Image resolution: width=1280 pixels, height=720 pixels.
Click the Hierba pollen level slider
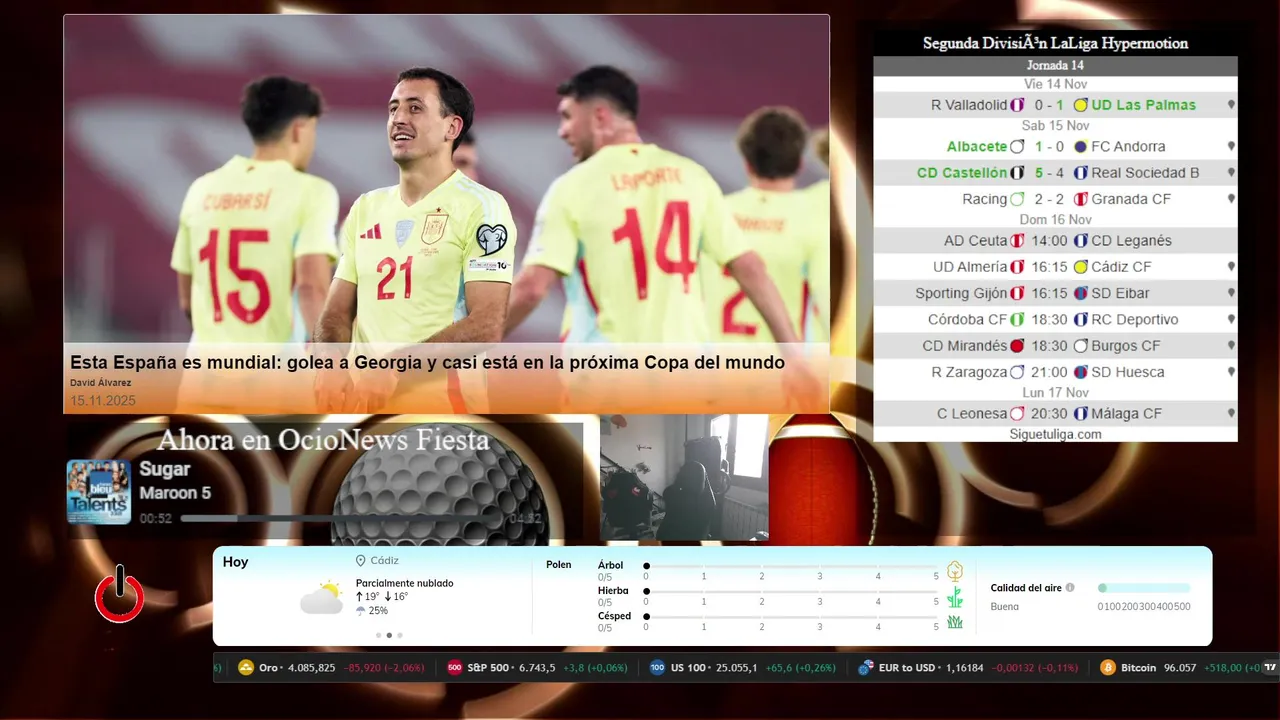[x=791, y=592]
